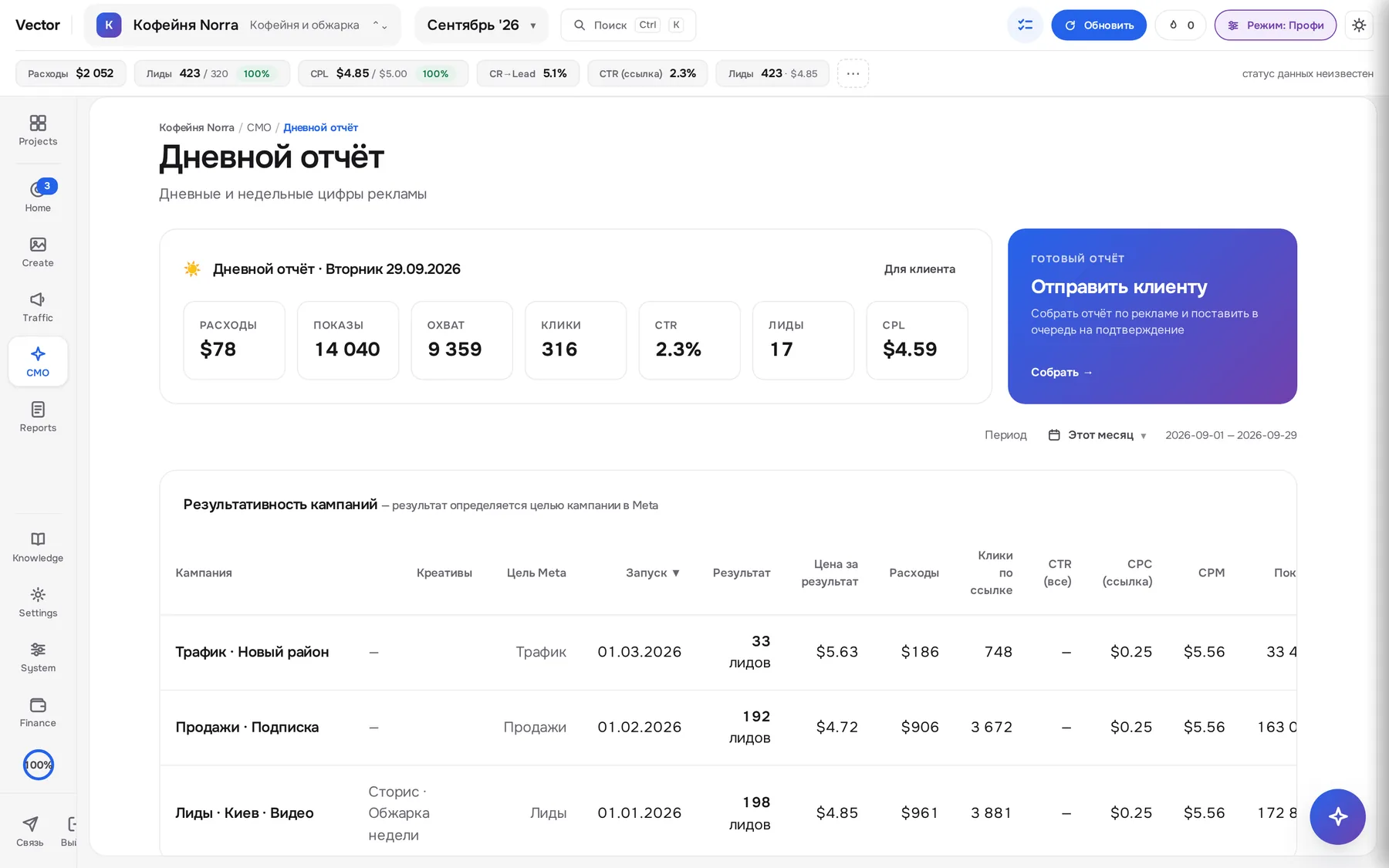Screen dimensions: 1389x868
Task: Click the Расходы $2 052 metric chip
Action: (x=71, y=73)
